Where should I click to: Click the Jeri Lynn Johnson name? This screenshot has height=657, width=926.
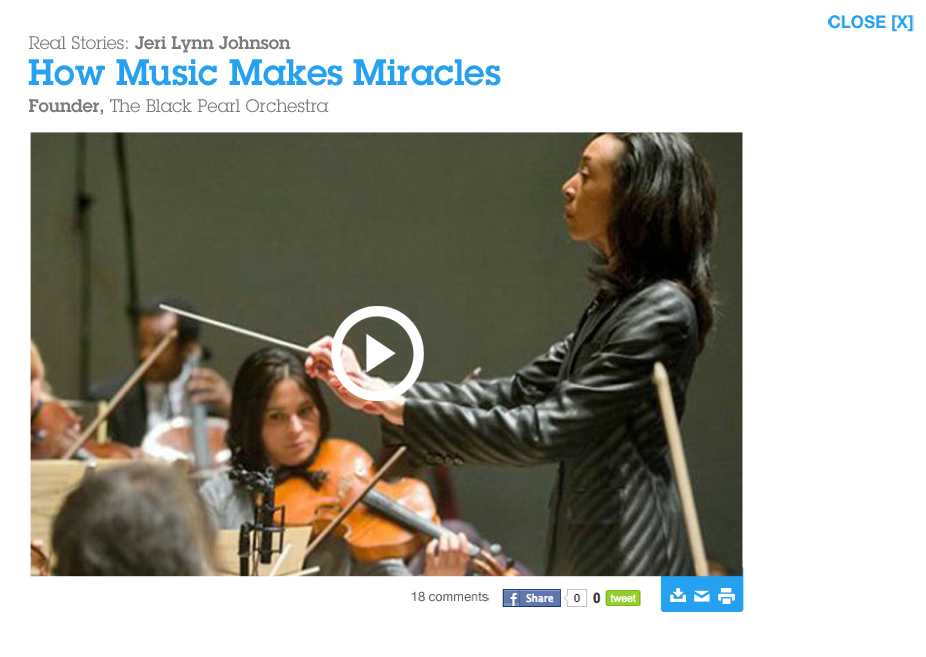click(x=213, y=43)
